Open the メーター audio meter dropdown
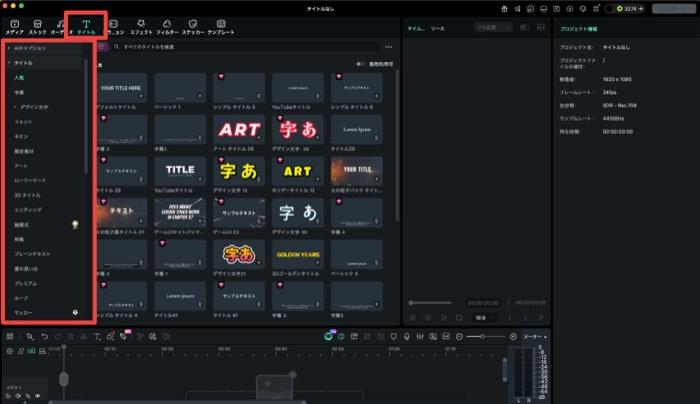This screenshot has height=404, width=700. click(535, 337)
